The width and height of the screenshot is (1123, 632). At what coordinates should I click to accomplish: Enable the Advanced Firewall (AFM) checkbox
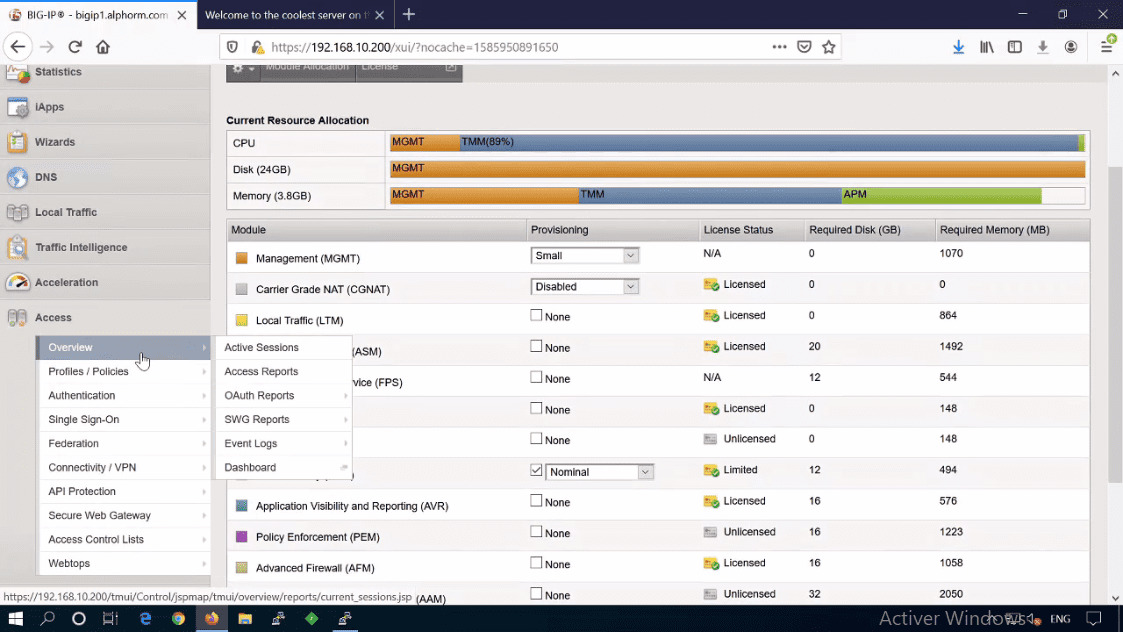point(537,563)
